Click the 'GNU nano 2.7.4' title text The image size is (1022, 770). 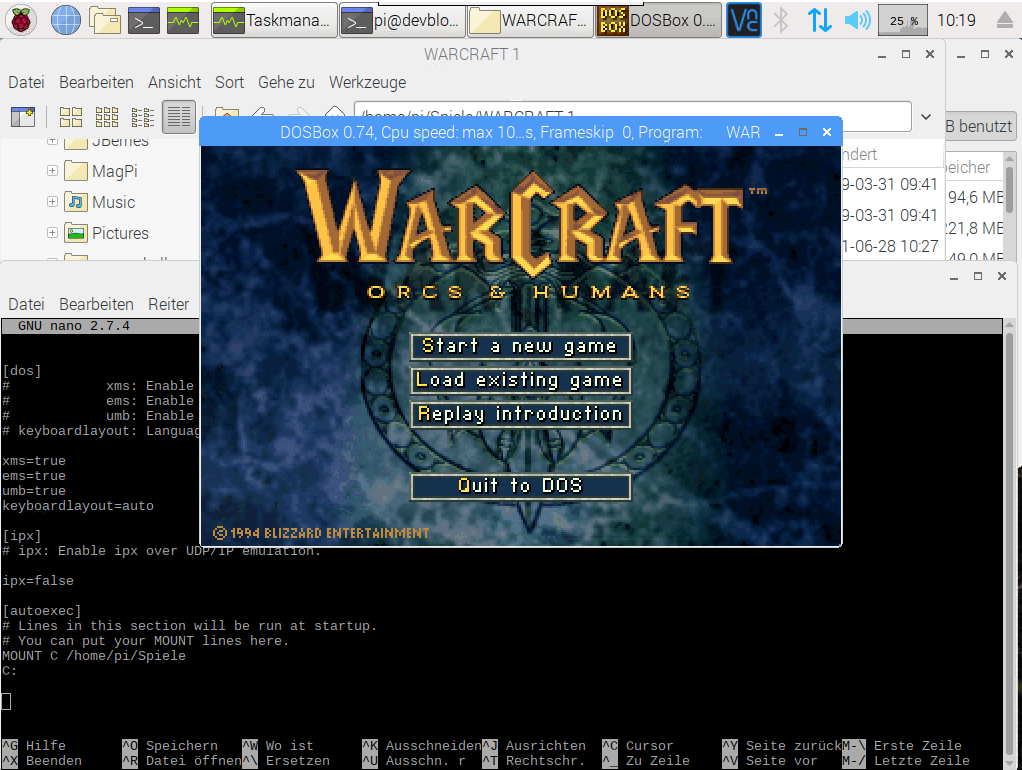pos(74,326)
